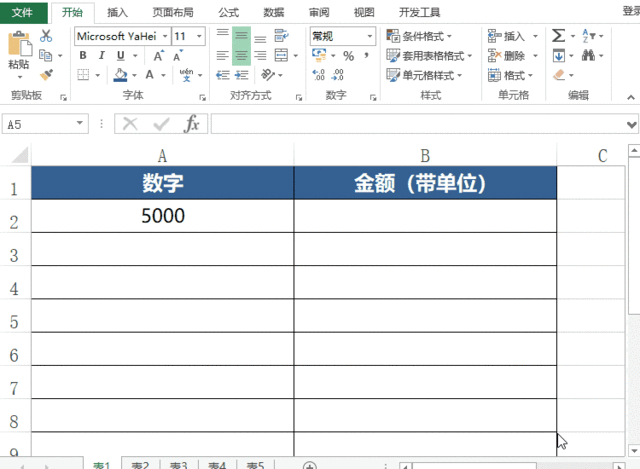The image size is (640, 469).
Task: Select cell A2 containing 5000
Action: pyautogui.click(x=162, y=216)
